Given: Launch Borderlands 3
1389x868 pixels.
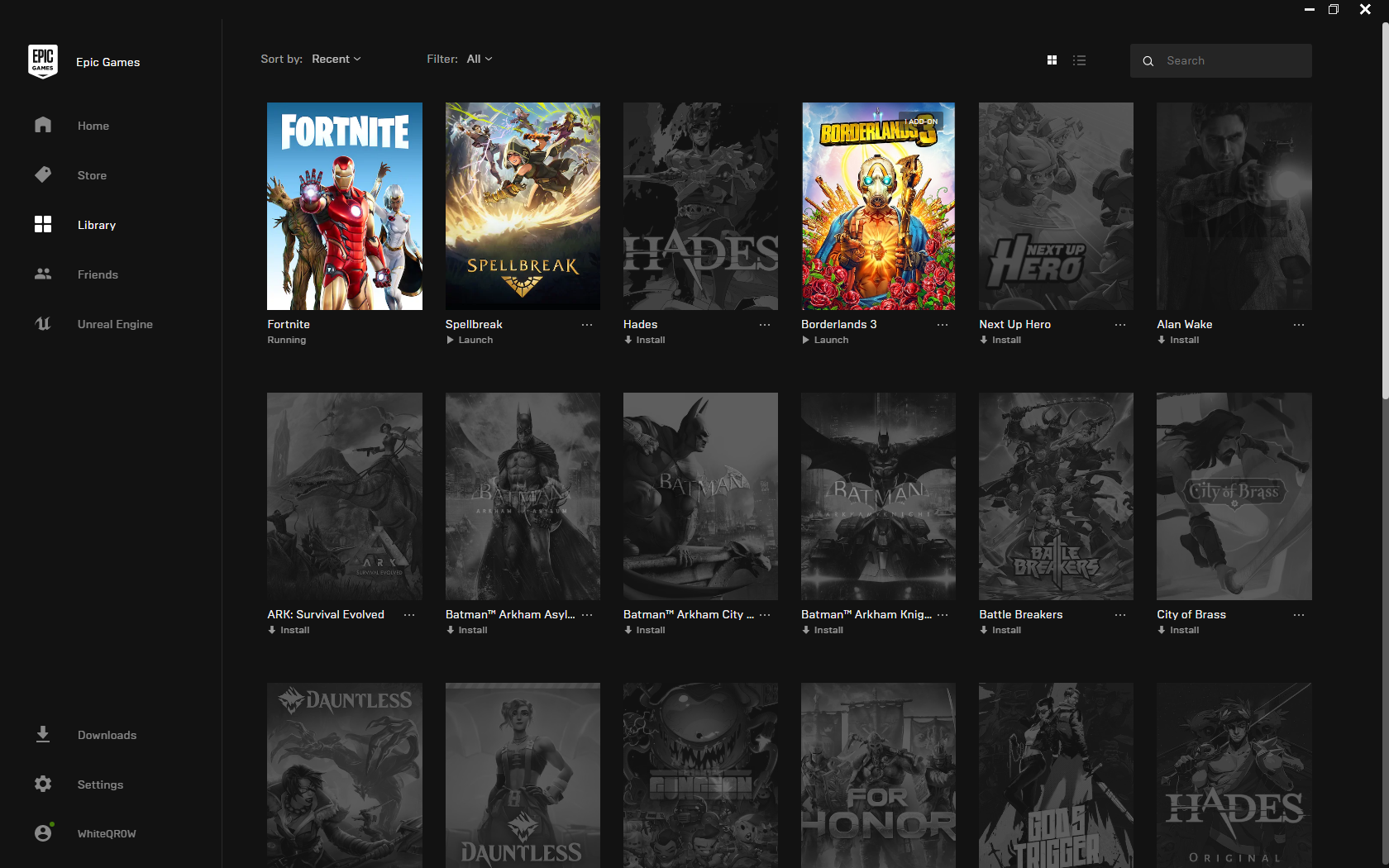Looking at the screenshot, I should click(x=825, y=340).
